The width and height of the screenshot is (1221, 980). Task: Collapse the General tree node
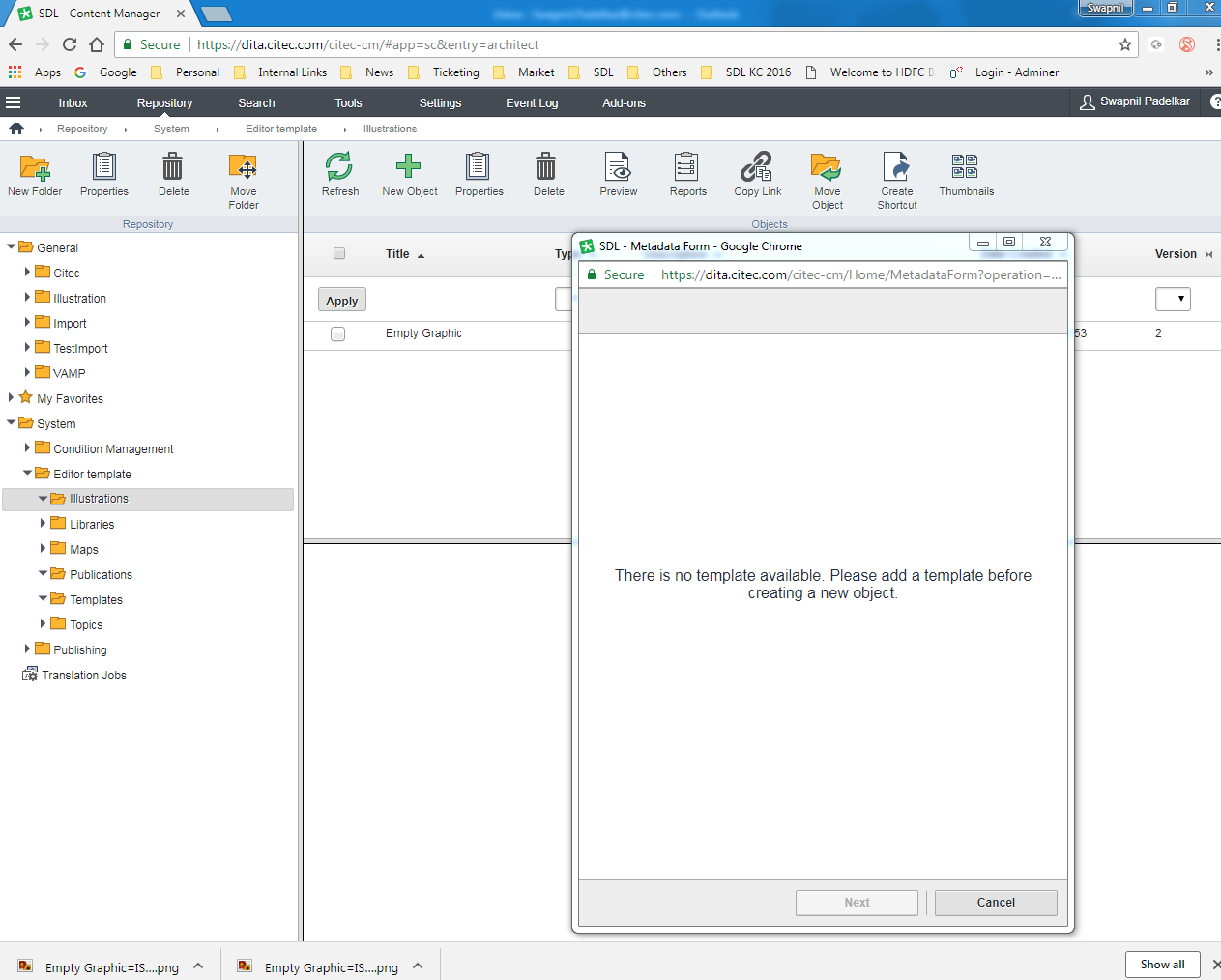12,247
